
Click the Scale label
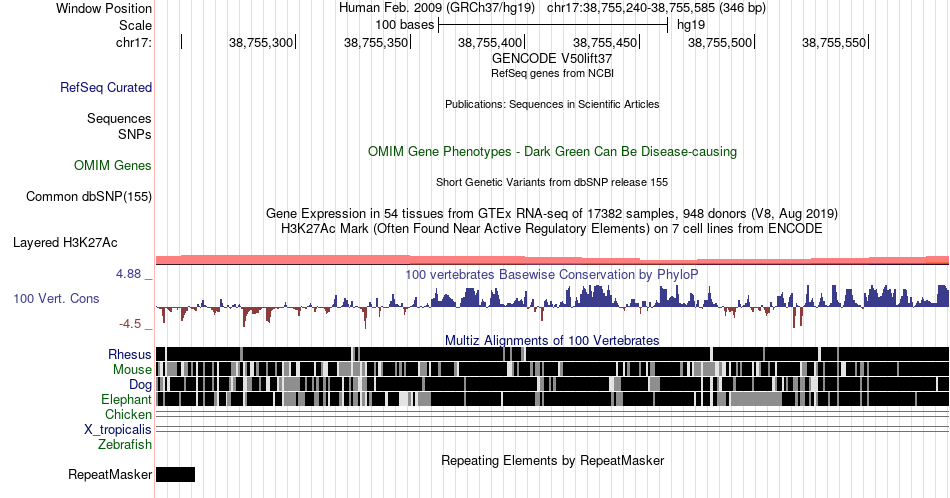[x=136, y=25]
